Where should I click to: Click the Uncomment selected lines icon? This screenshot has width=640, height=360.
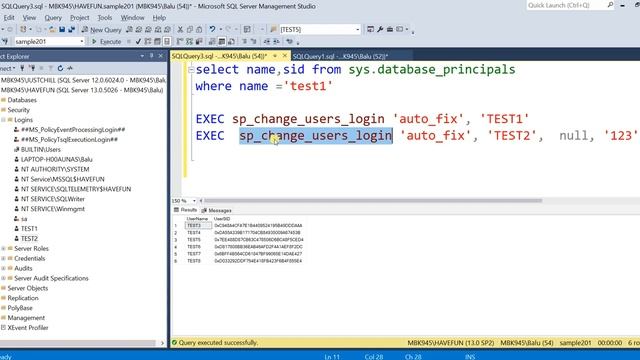253,41
